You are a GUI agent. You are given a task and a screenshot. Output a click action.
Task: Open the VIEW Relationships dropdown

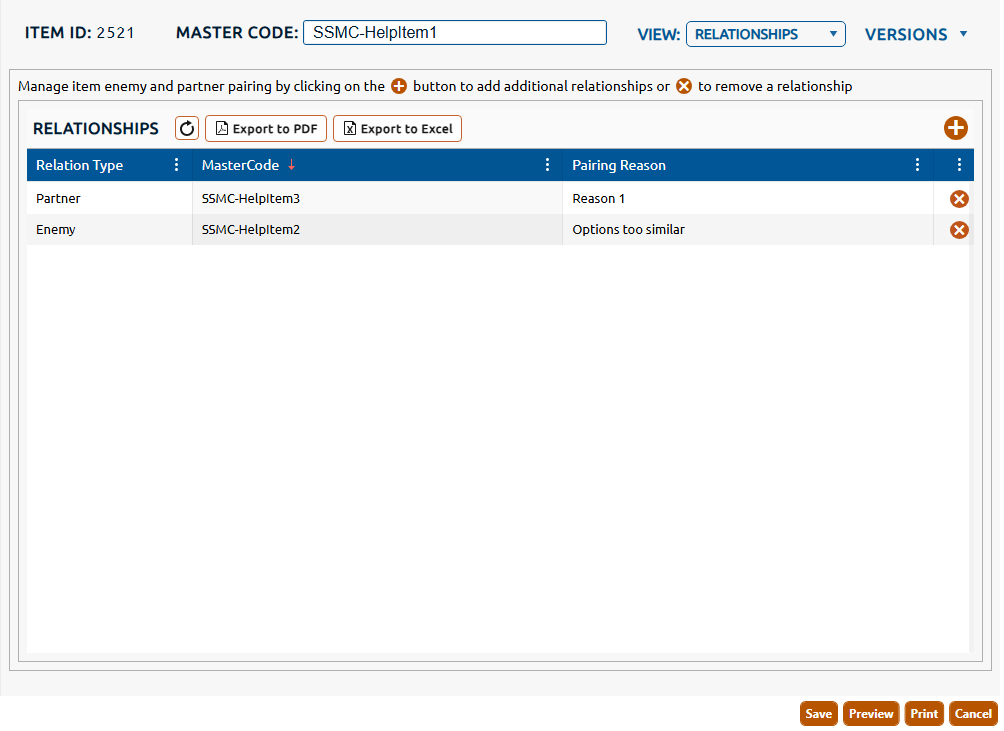(x=765, y=34)
